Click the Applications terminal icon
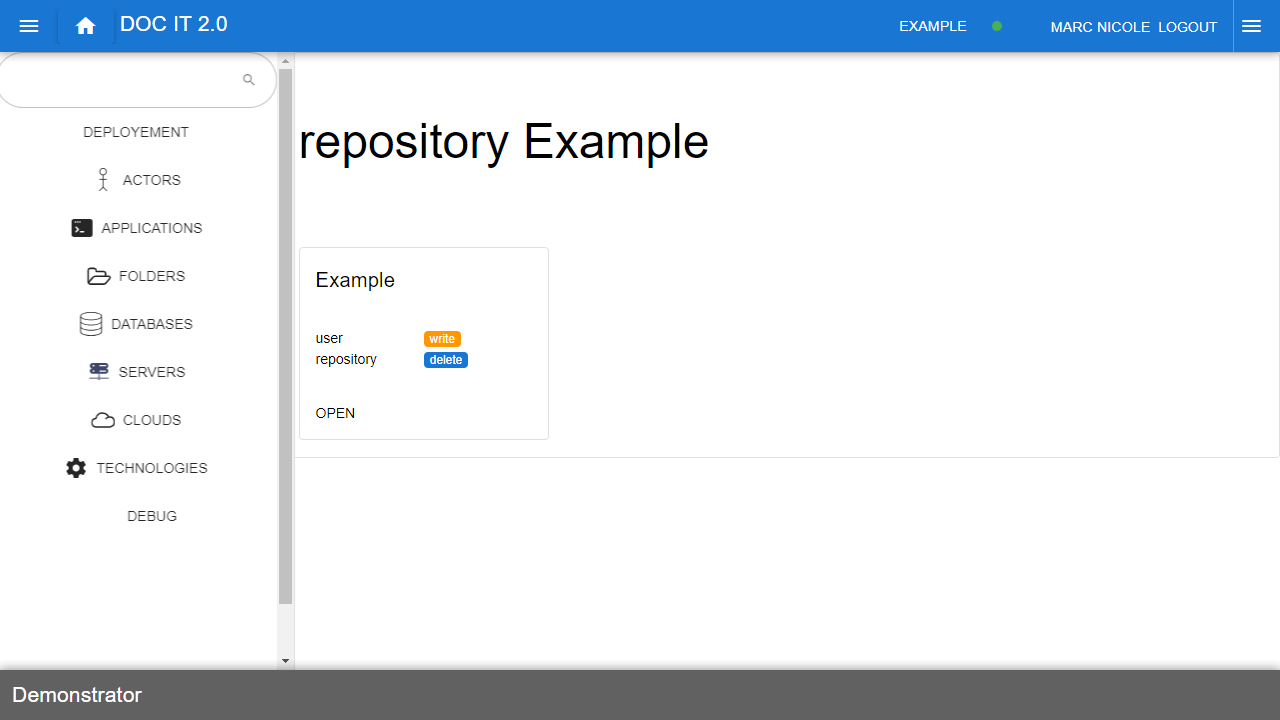 point(82,228)
